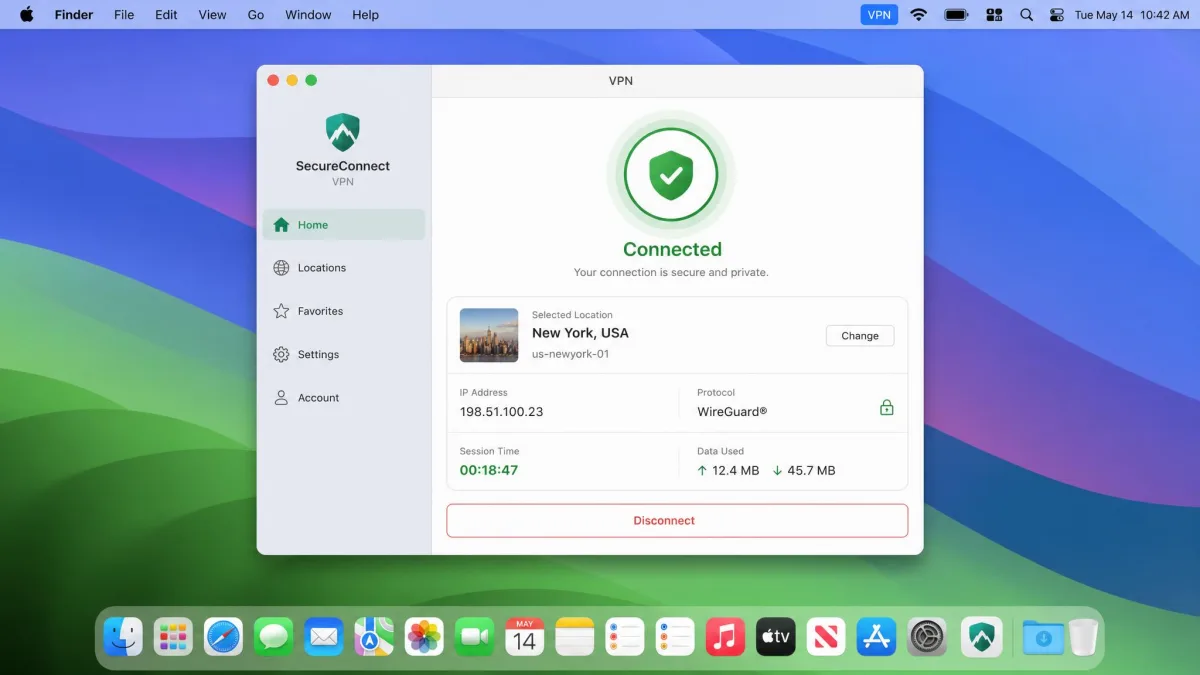Viewport: 1200px width, 675px height.
Task: Launch Music from the Dock
Action: [726, 636]
